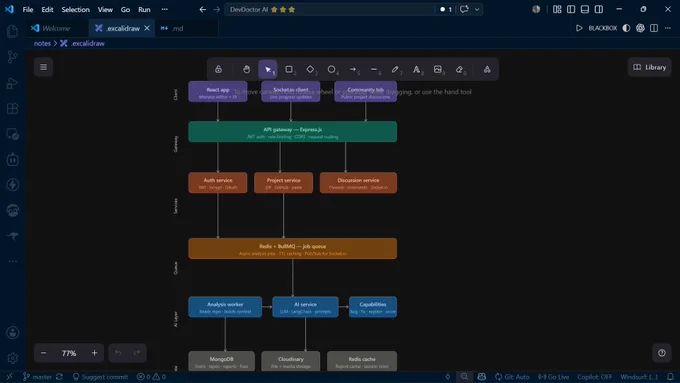Toggle Copilot: OFF status
The image size is (680, 383).
595,377
